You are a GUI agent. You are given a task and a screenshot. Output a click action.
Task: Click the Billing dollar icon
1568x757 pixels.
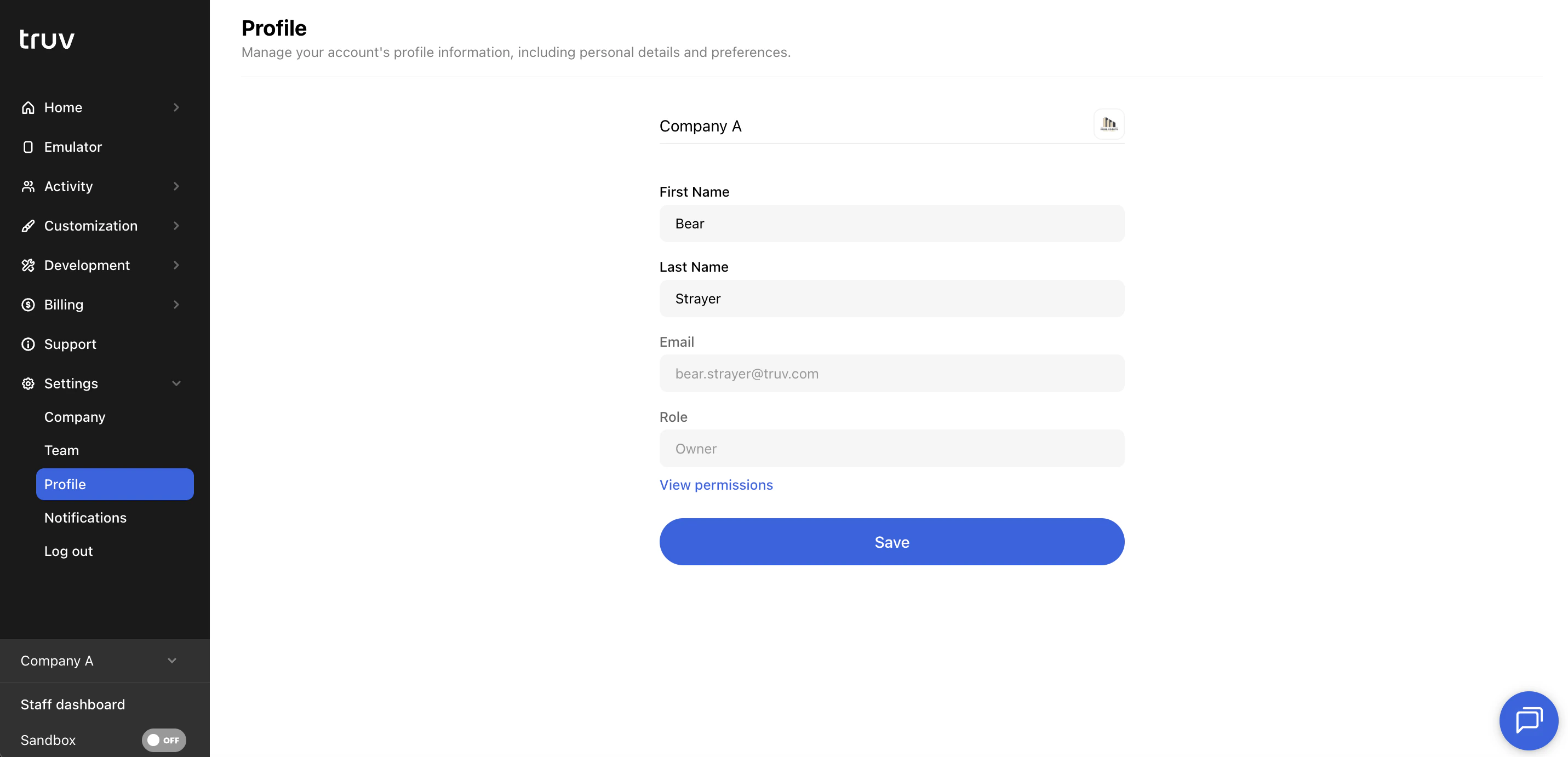(28, 304)
